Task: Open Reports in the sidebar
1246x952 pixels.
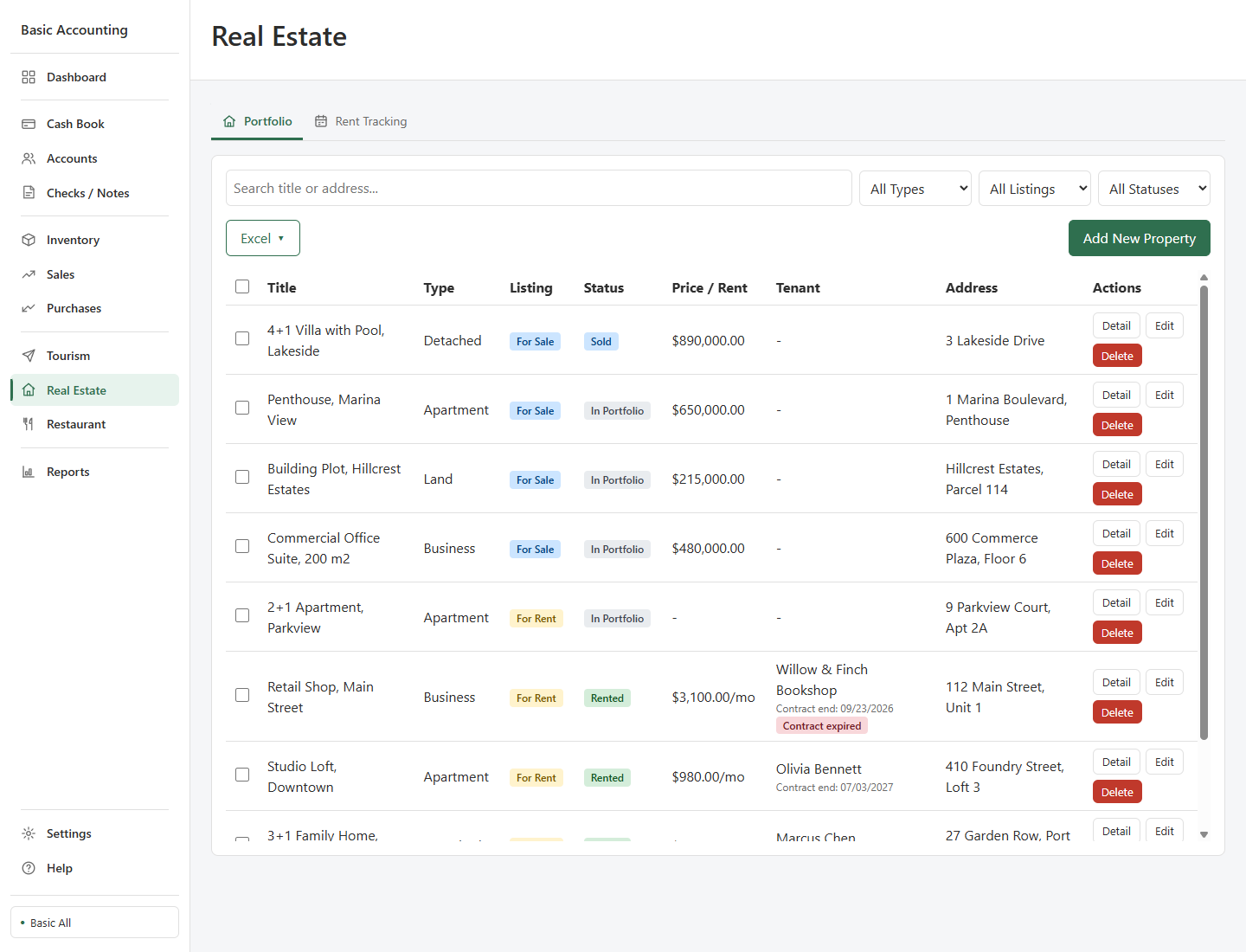Action: point(94,472)
